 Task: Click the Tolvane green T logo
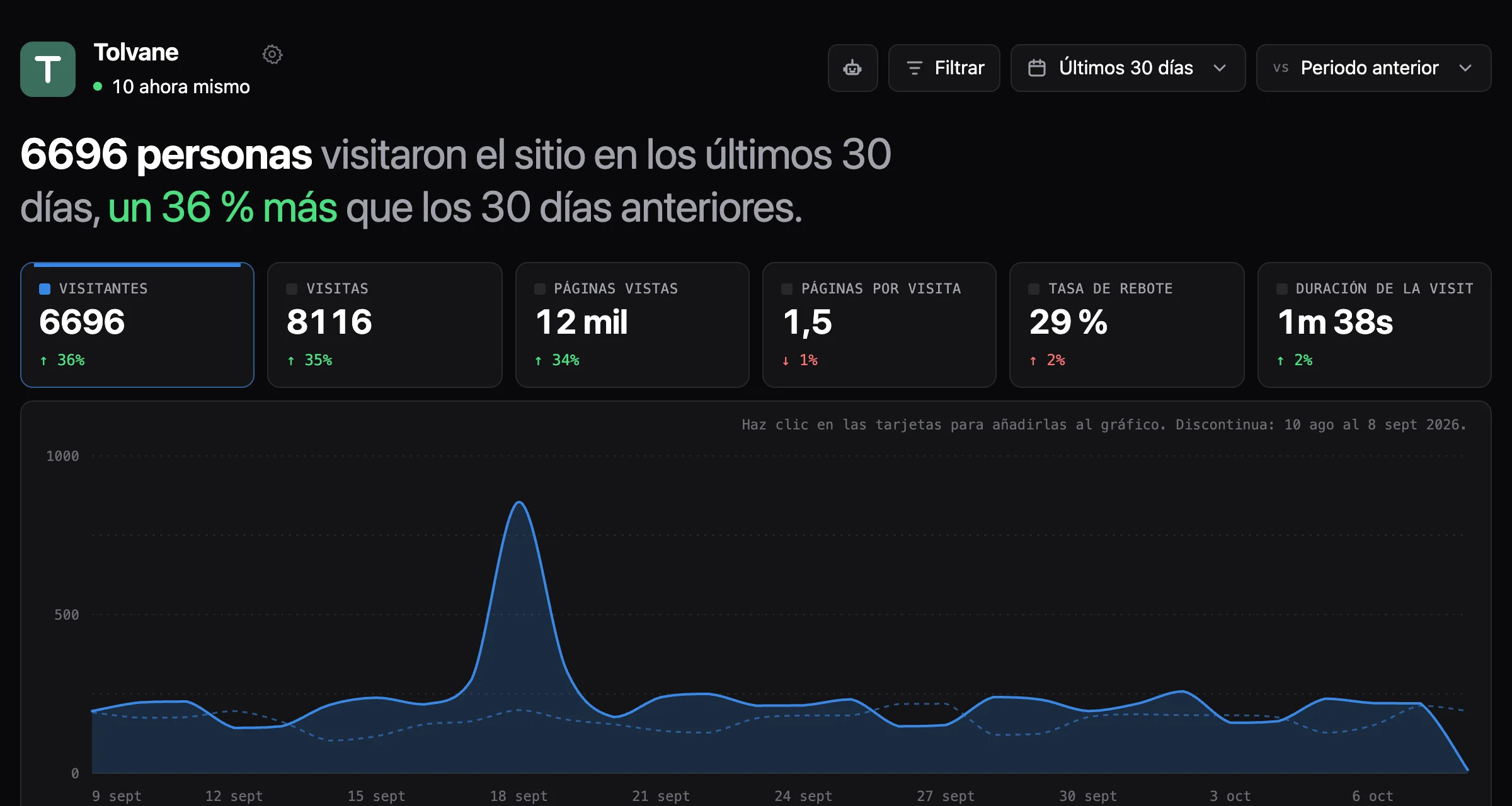(48, 69)
